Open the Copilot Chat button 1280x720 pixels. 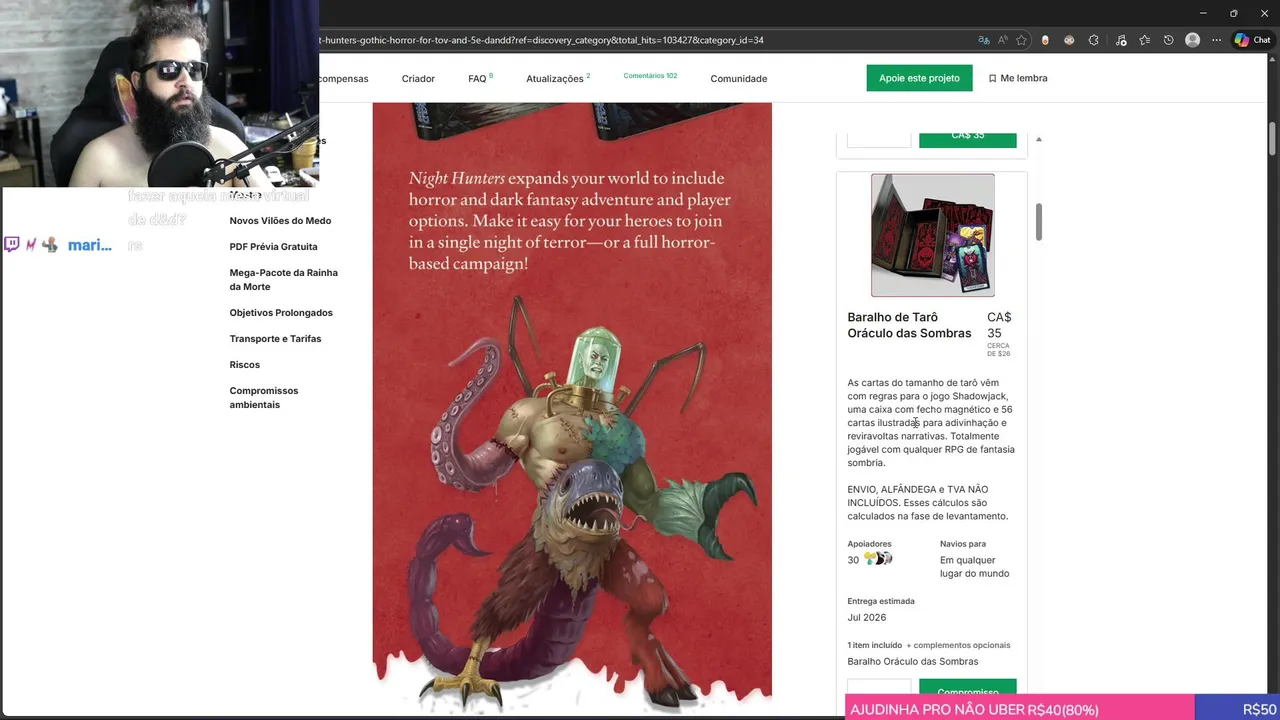coord(1252,40)
